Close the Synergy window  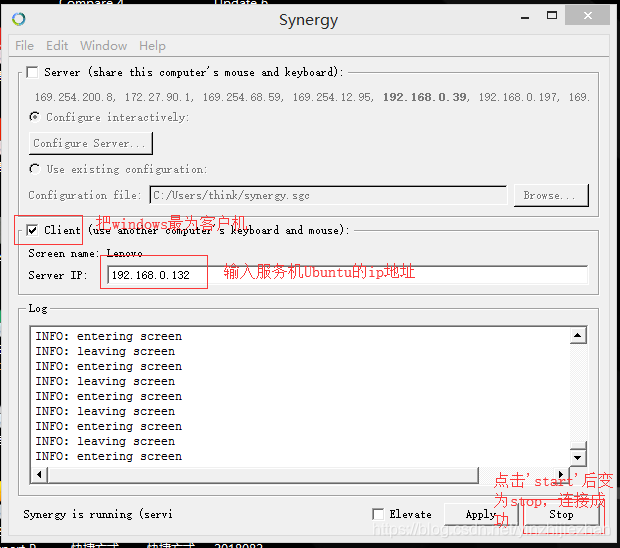pyautogui.click(x=587, y=15)
